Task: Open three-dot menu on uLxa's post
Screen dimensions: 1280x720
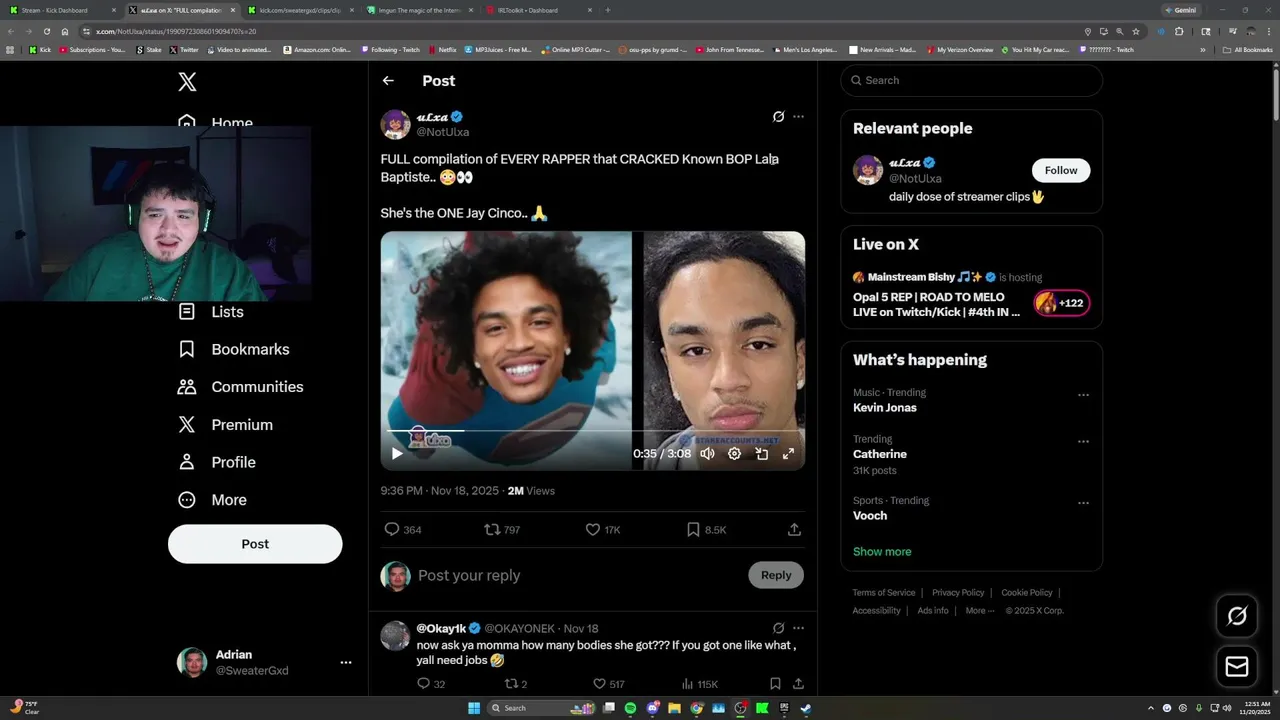Action: tap(798, 117)
